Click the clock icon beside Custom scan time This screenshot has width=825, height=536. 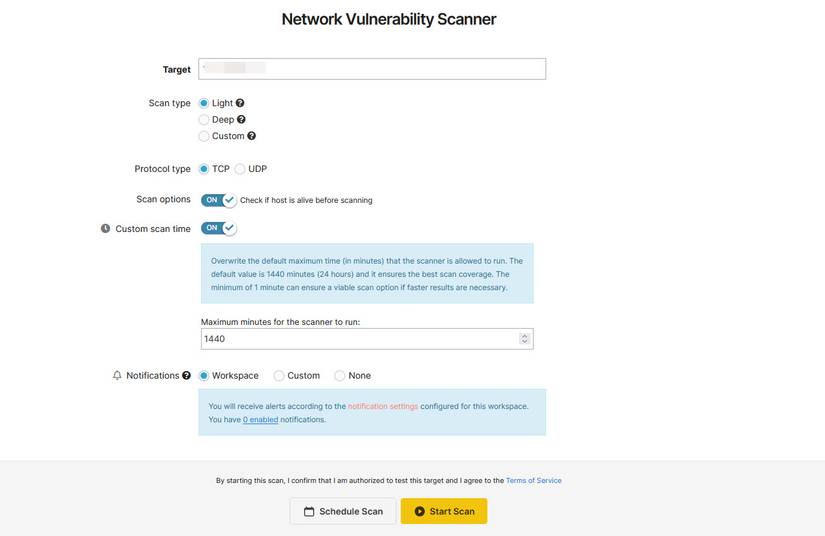point(106,229)
